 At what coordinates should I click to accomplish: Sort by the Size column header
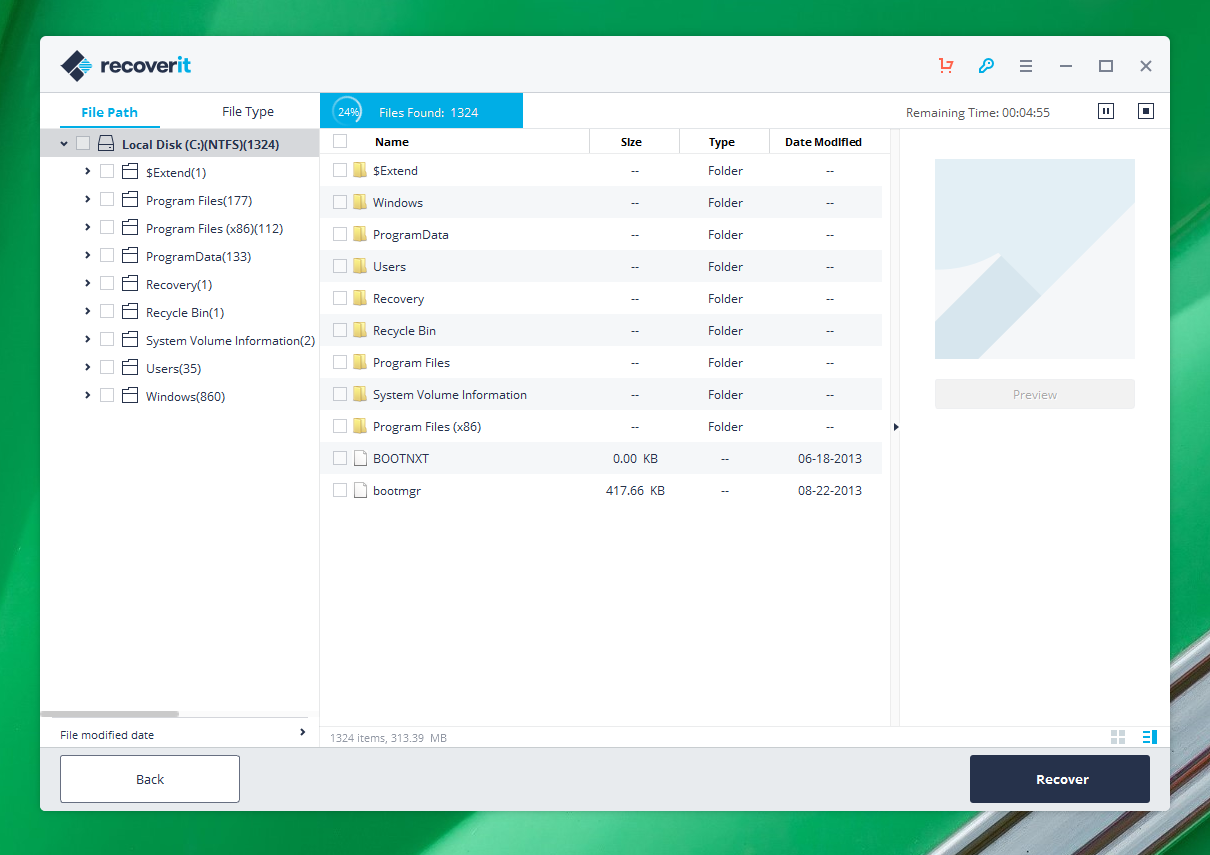(631, 142)
